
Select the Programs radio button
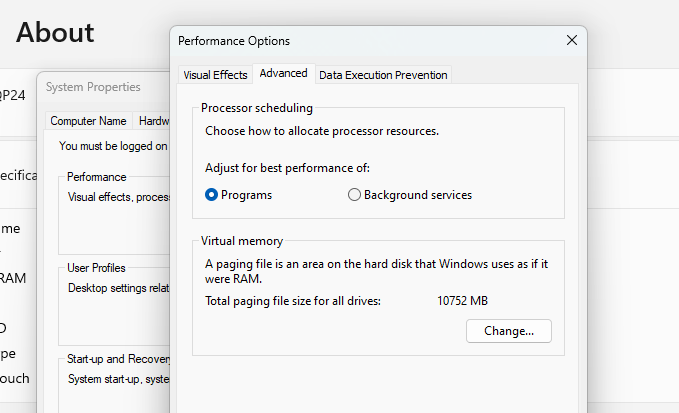[x=212, y=195]
